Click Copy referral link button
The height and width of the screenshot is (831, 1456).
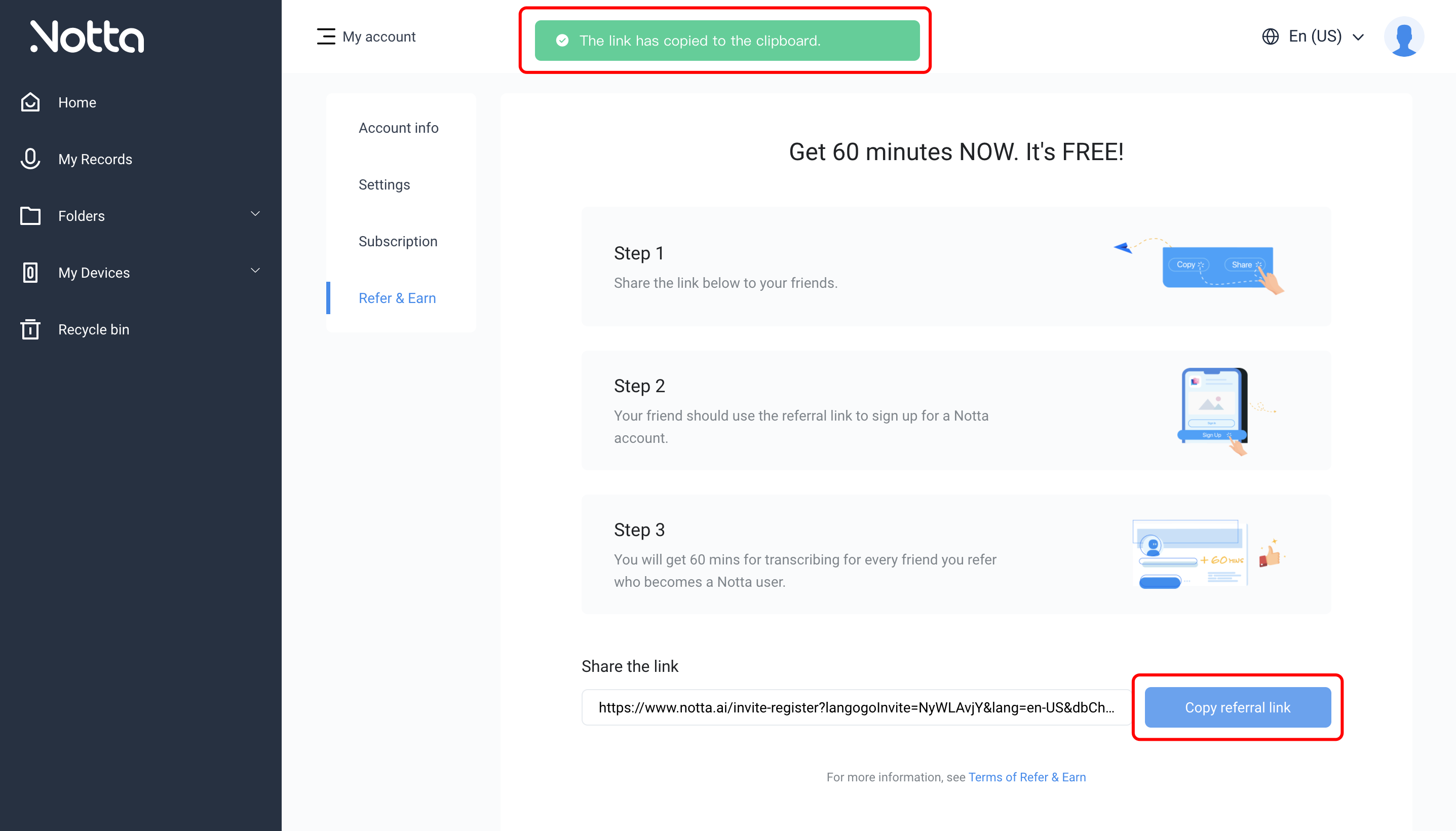pyautogui.click(x=1238, y=707)
